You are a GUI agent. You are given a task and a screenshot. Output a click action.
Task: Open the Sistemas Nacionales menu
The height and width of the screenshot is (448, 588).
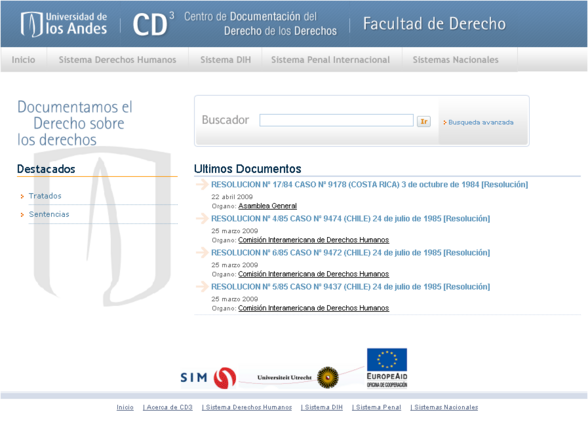456,60
